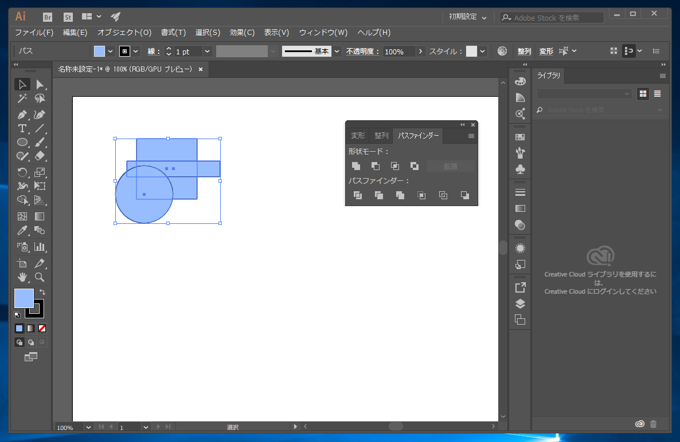Open the fill color dropdown in control bar
The image size is (680, 442).
111,51
